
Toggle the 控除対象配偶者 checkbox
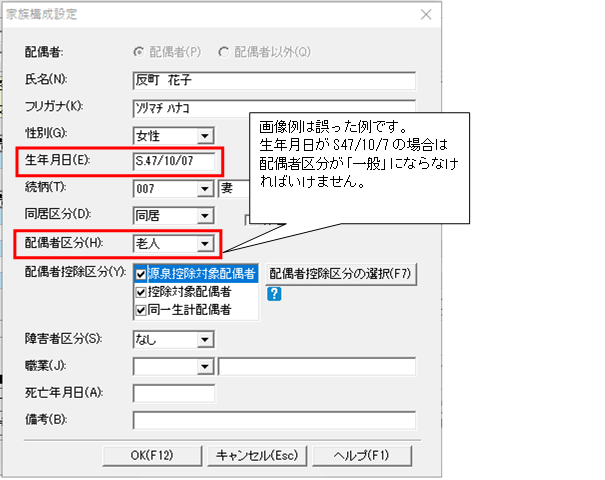pos(141,292)
